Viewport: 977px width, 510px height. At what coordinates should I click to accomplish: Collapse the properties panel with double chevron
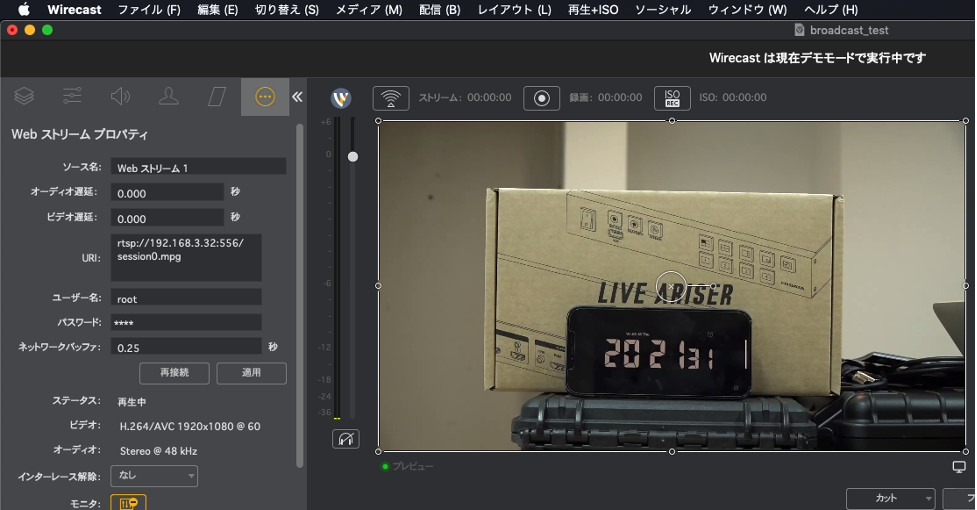coord(297,97)
